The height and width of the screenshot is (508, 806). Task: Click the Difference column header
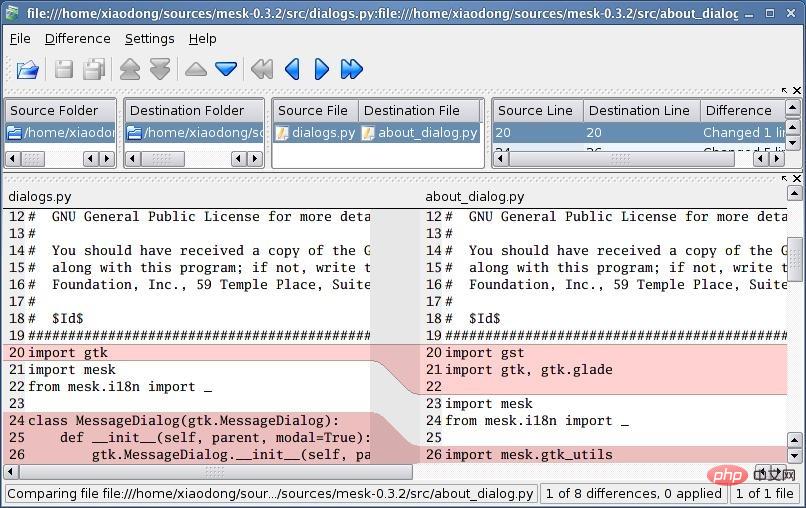(x=743, y=111)
